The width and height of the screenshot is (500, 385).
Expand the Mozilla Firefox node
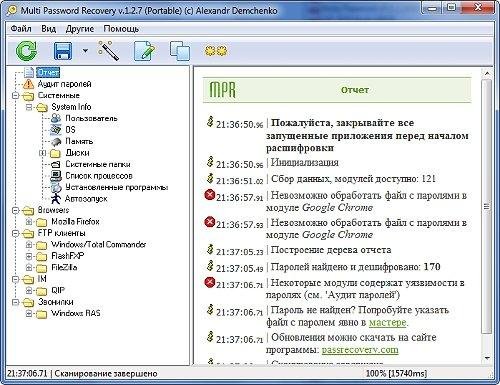[29, 222]
